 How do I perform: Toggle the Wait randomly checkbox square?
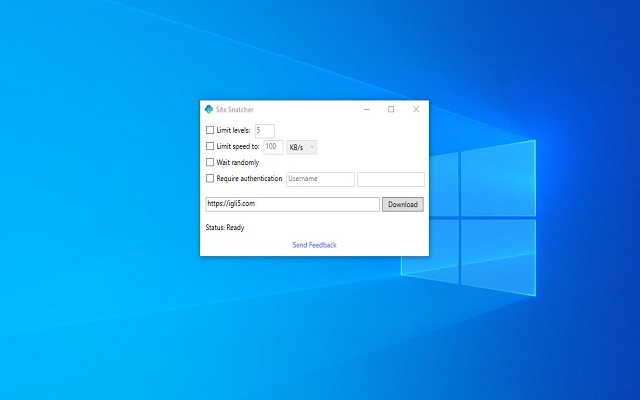pyautogui.click(x=210, y=162)
